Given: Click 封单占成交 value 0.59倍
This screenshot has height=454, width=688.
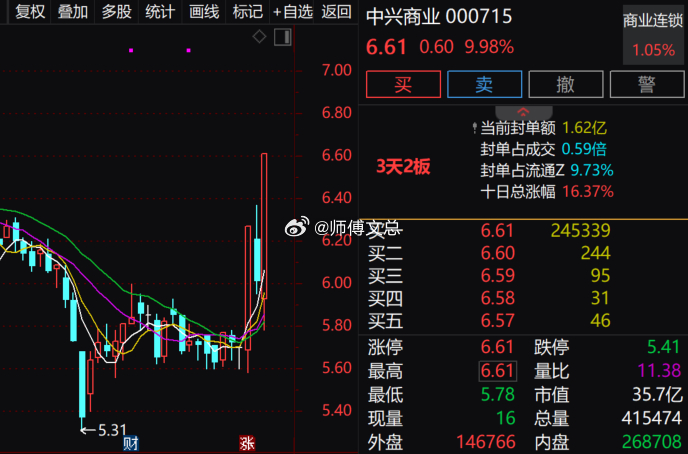Looking at the screenshot, I should click(x=584, y=149).
